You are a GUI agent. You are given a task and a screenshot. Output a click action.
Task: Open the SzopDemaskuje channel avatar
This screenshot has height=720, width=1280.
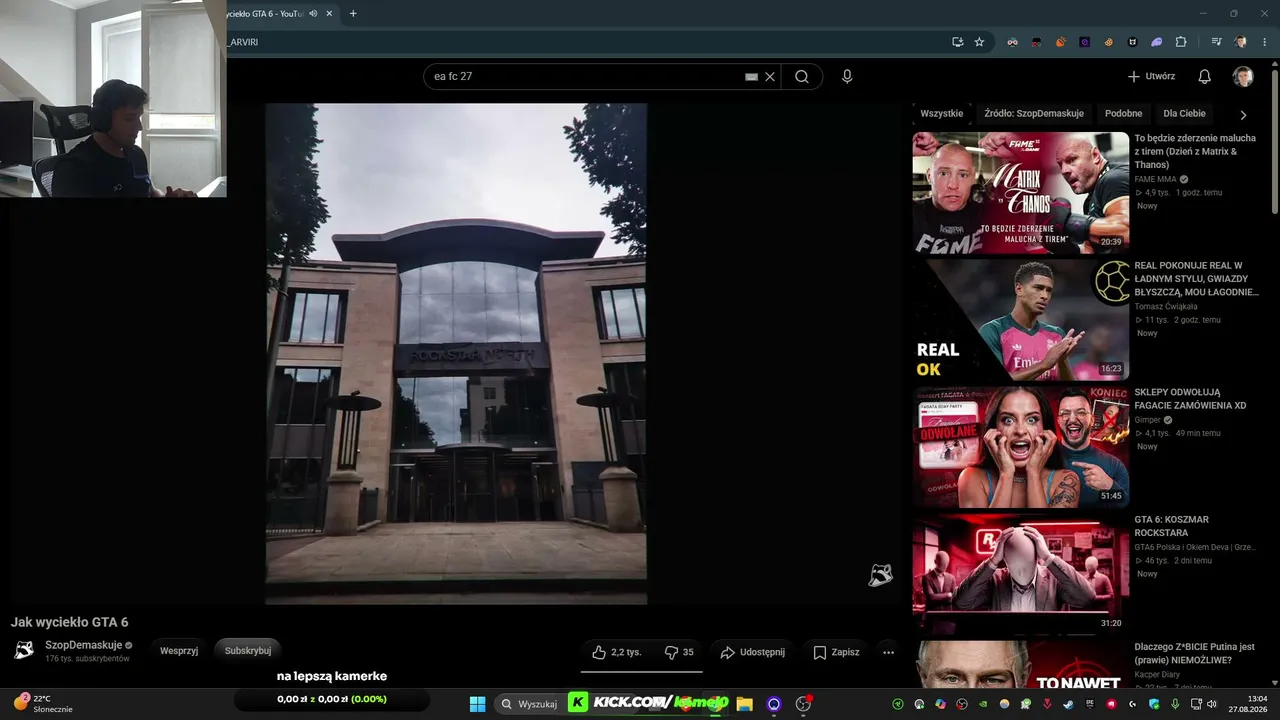click(x=24, y=650)
